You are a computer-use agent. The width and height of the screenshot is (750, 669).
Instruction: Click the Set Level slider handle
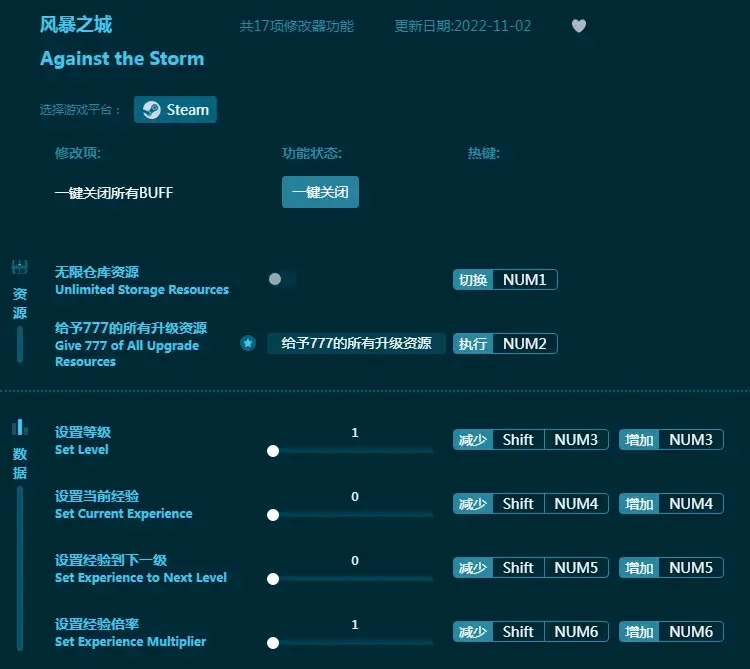[x=273, y=451]
